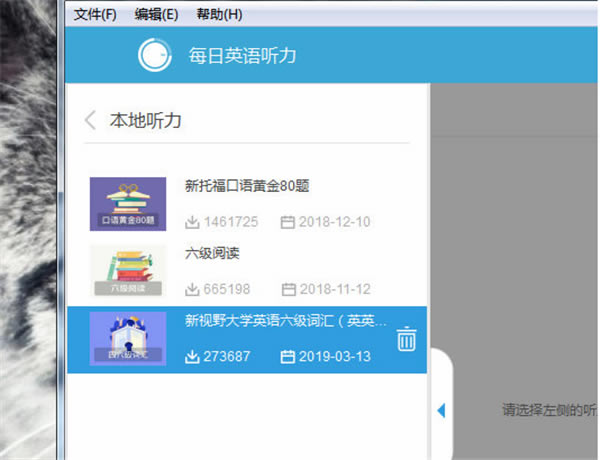
Task: Click calendar icon next to 2018-12-10
Action: click(x=288, y=222)
